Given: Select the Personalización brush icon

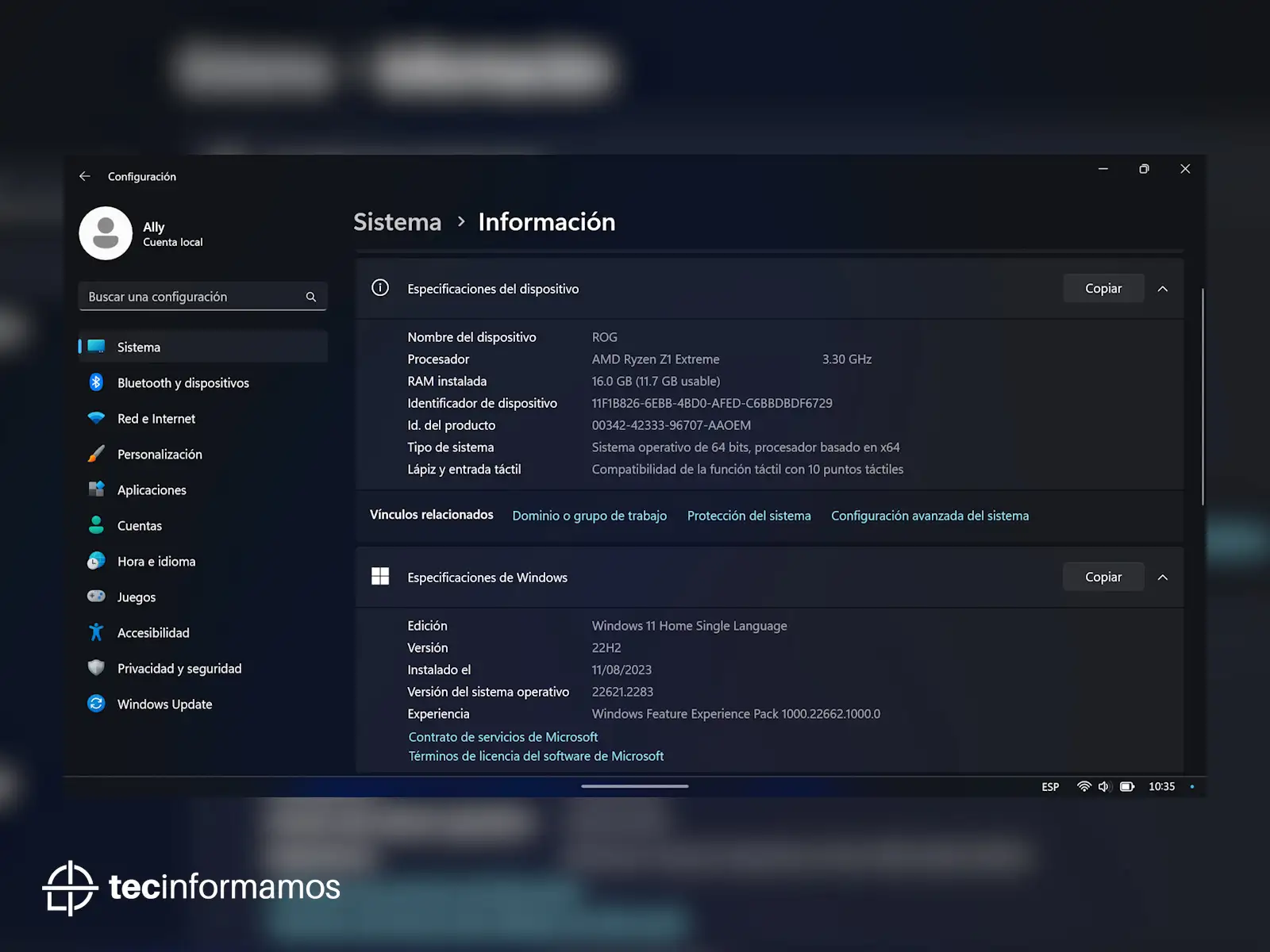Looking at the screenshot, I should point(96,455).
